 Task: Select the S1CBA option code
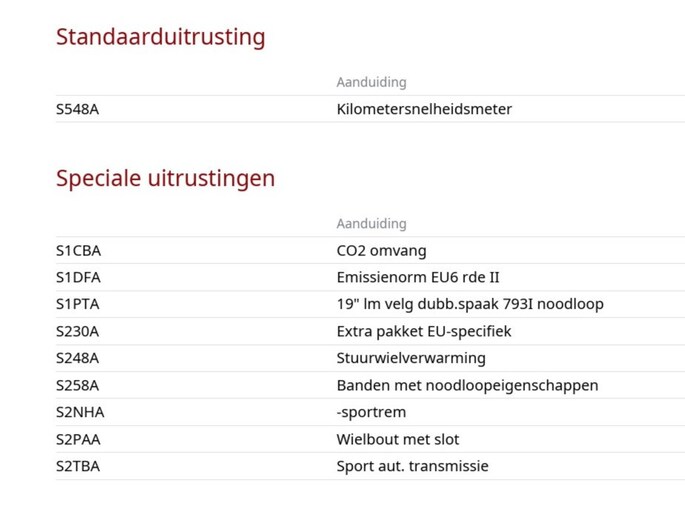click(x=78, y=251)
